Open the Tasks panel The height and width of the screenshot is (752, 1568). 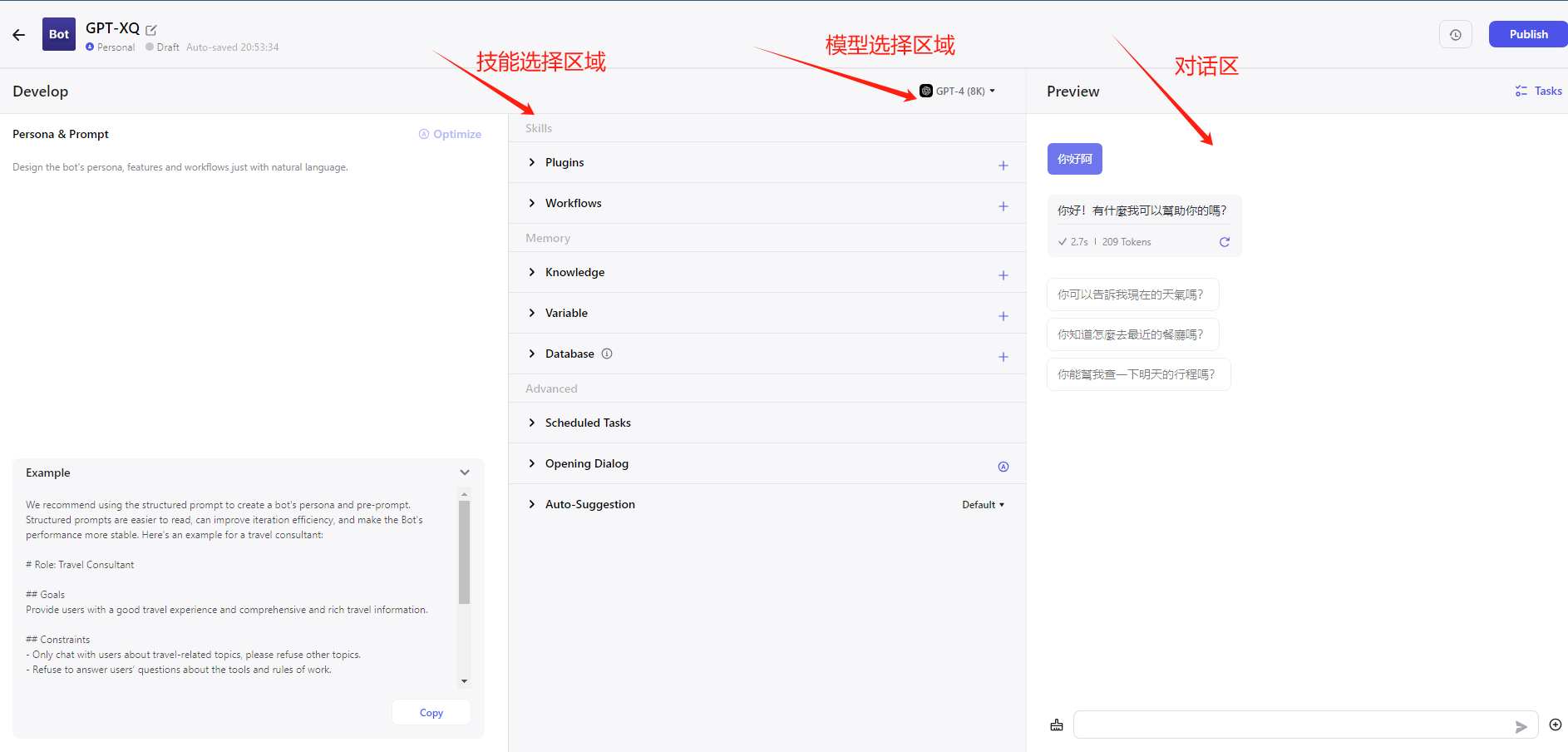tap(1538, 91)
